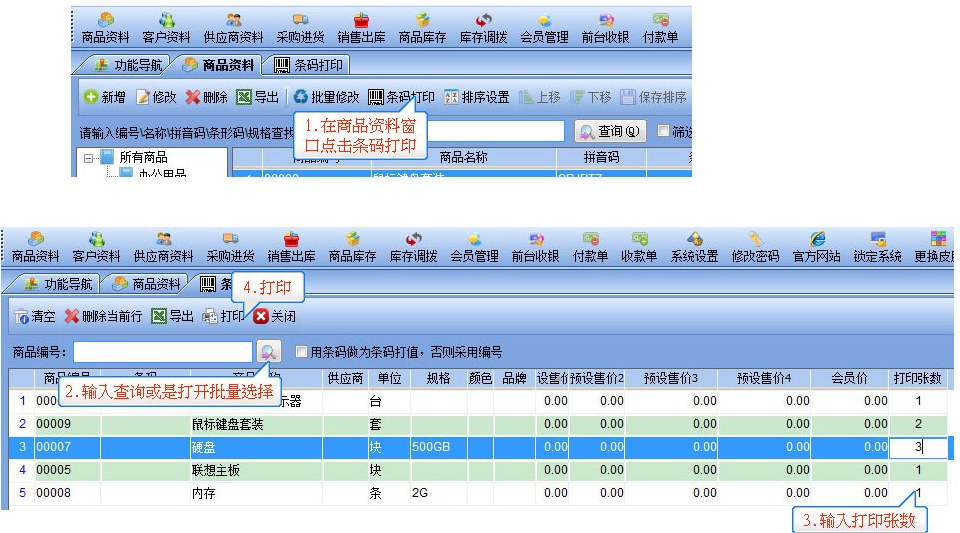960x533 pixels.
Task: Click the 商品名称 column header in the upper window
Action: click(x=463, y=157)
